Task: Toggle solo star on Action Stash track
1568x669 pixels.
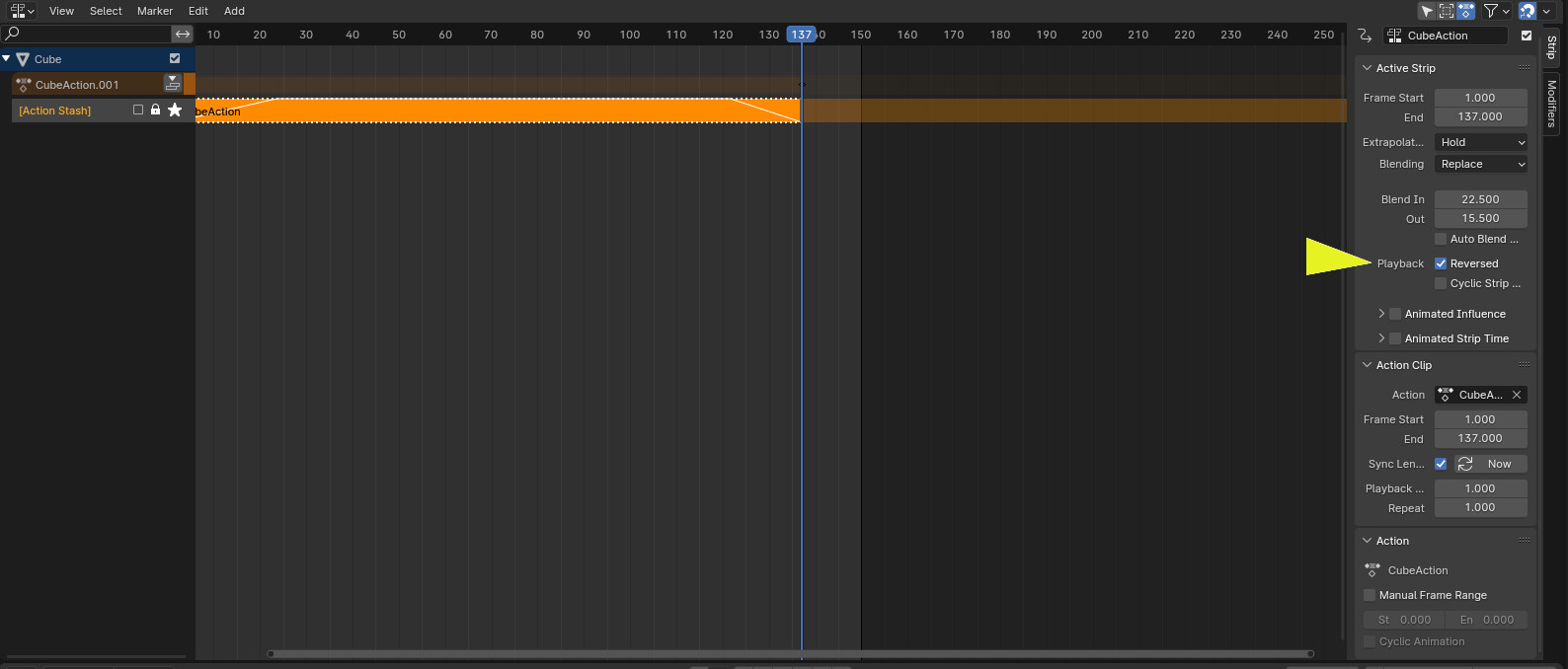Action: click(x=175, y=110)
